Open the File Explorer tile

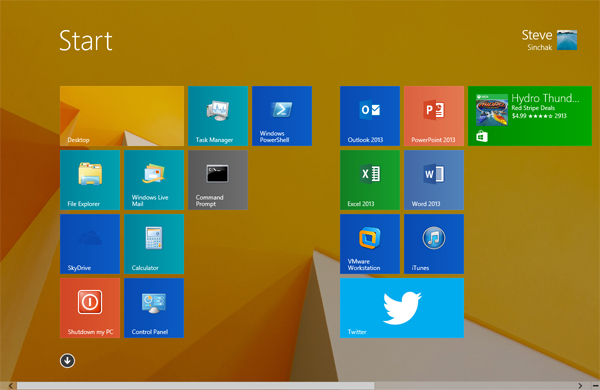[90, 180]
